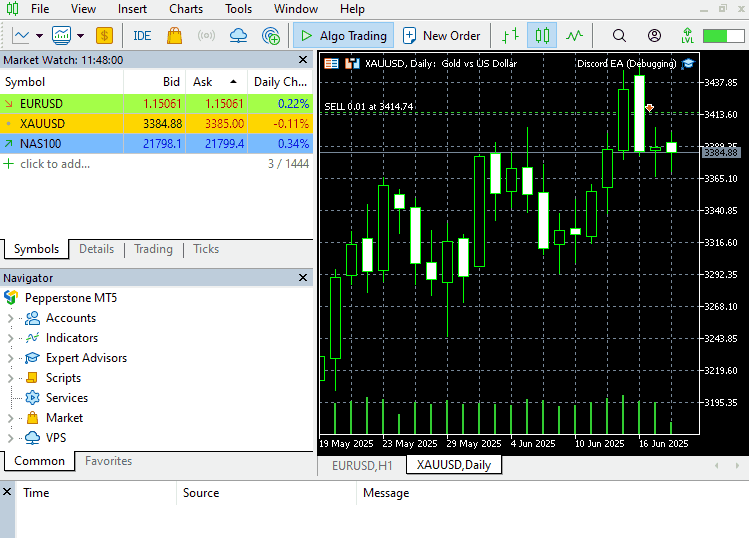The height and width of the screenshot is (538, 749).
Task: Click the Market bag icon in Navigator
Action: [32, 418]
